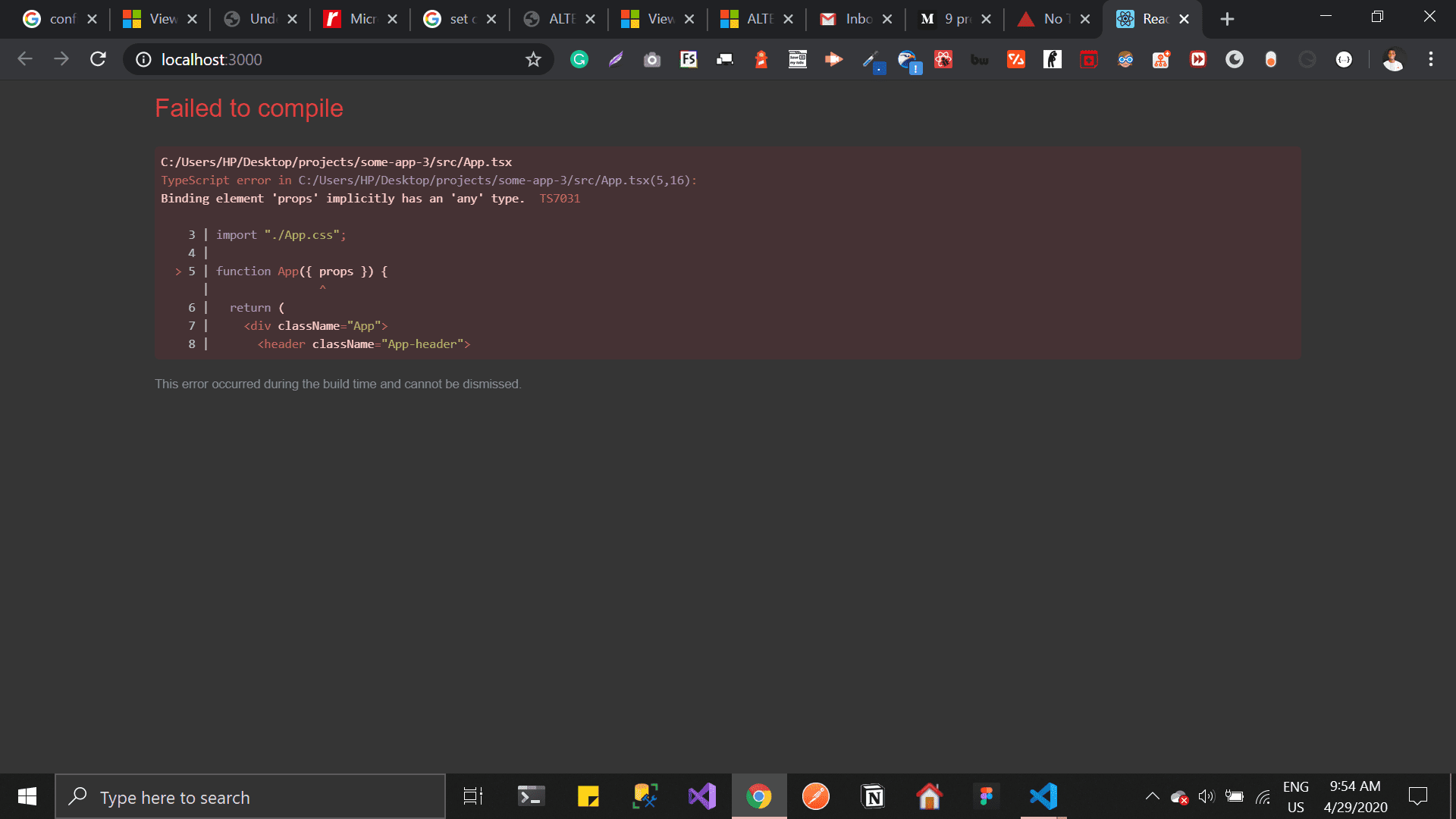Close the React App tab
This screenshot has height=819, width=1456.
click(x=1185, y=19)
